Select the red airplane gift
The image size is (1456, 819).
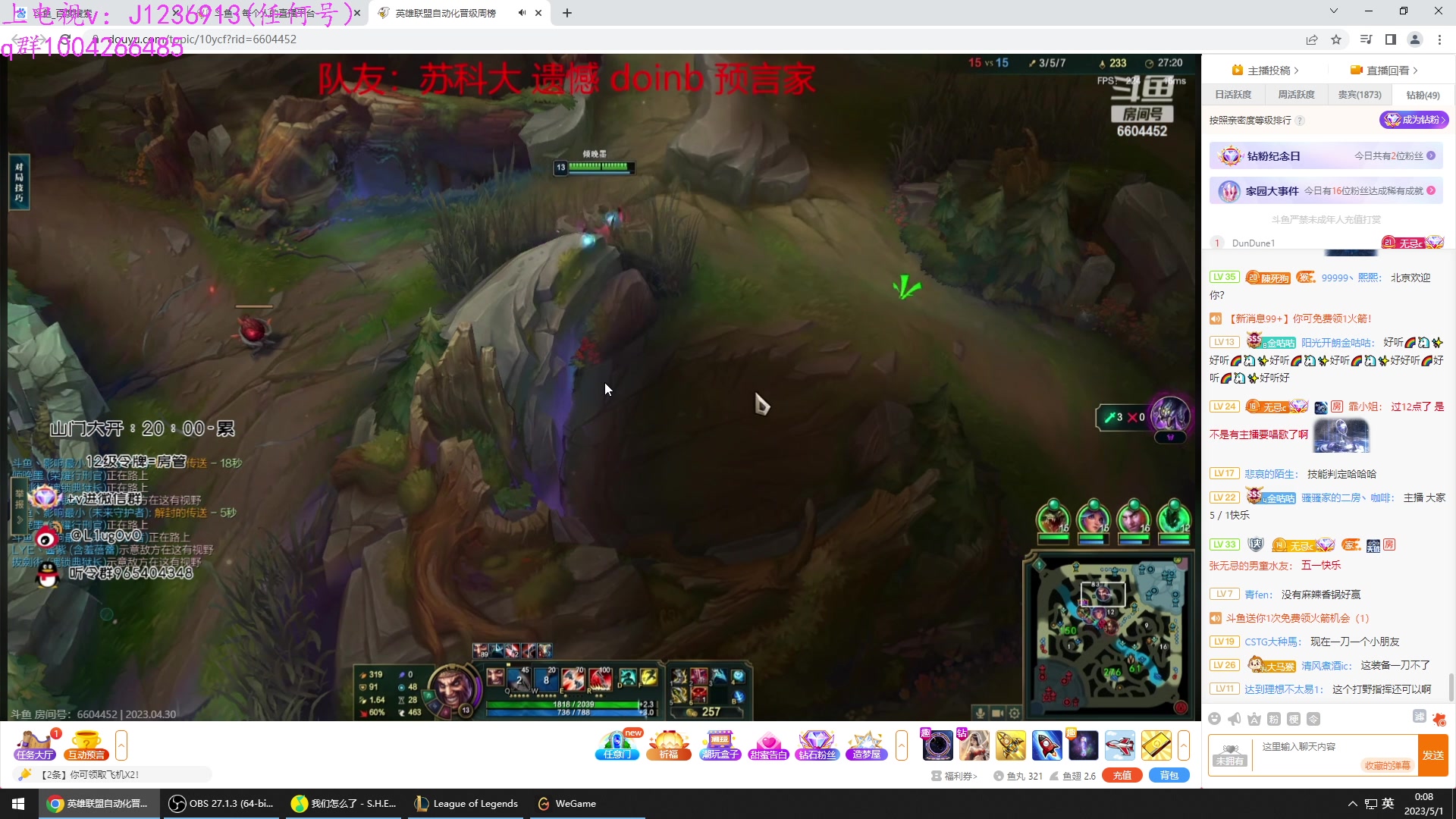coord(1119,745)
